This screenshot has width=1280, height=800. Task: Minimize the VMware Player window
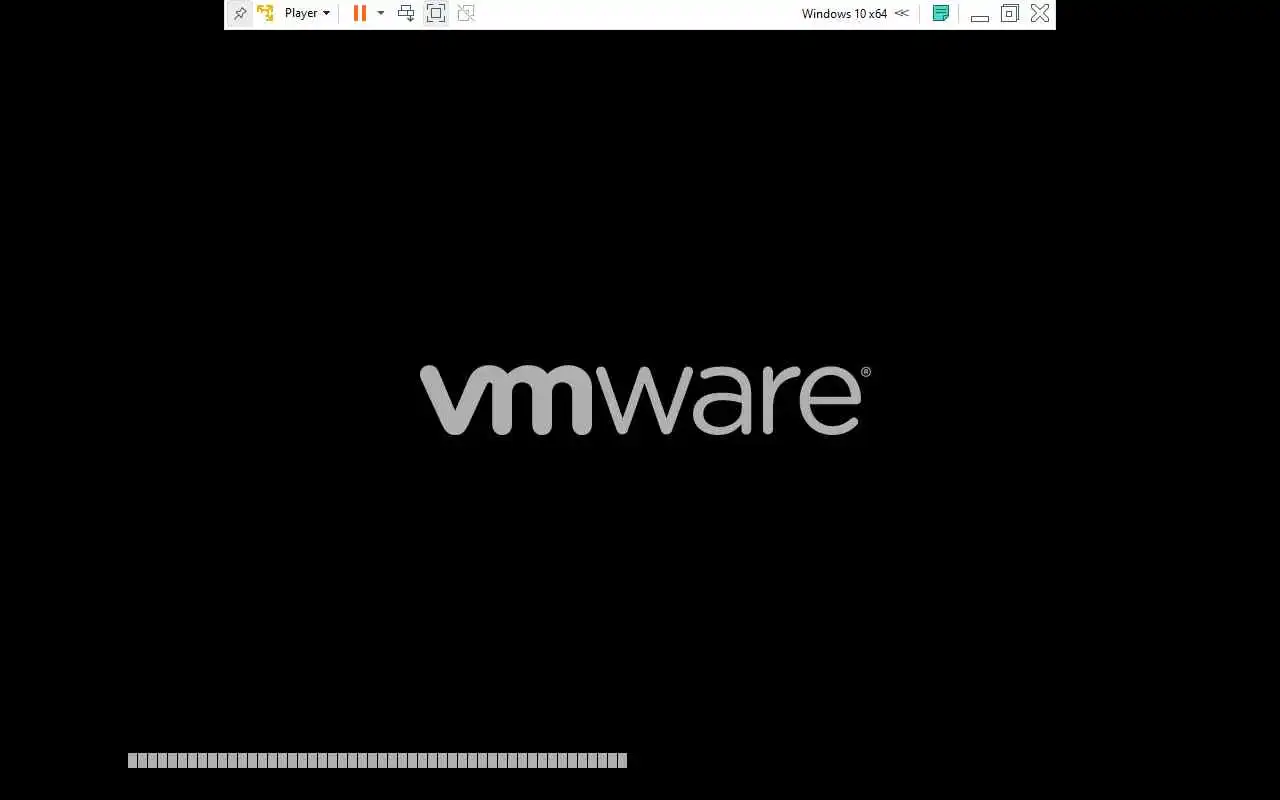point(980,14)
